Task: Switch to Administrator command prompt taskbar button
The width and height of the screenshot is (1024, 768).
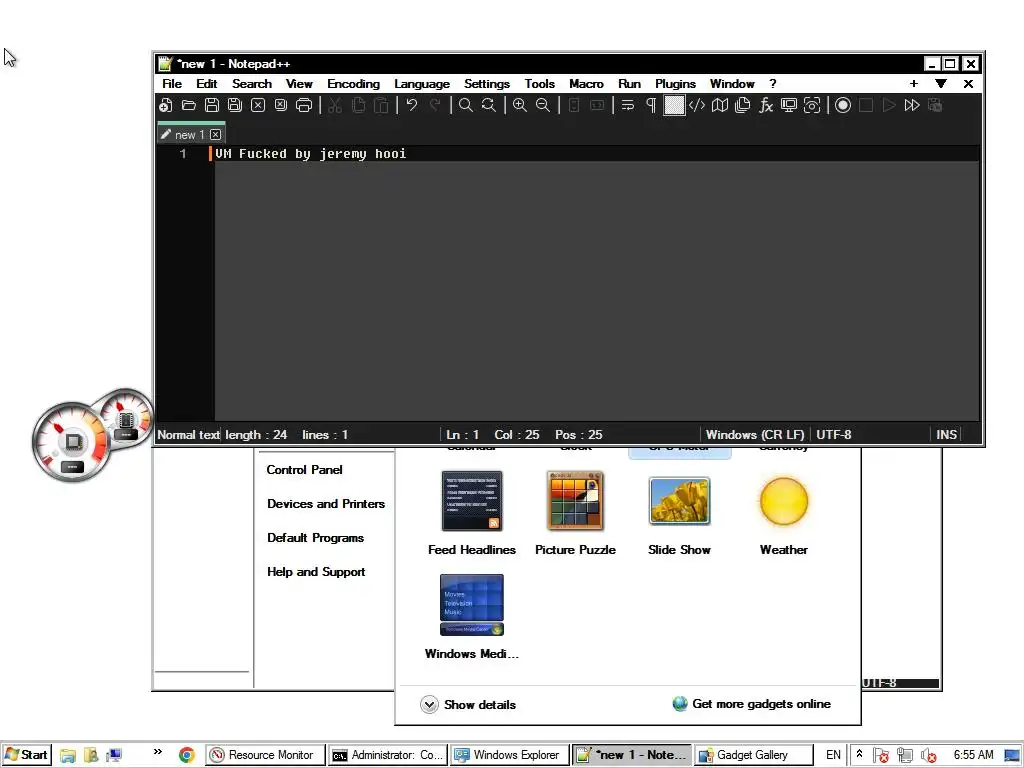Action: pyautogui.click(x=388, y=755)
